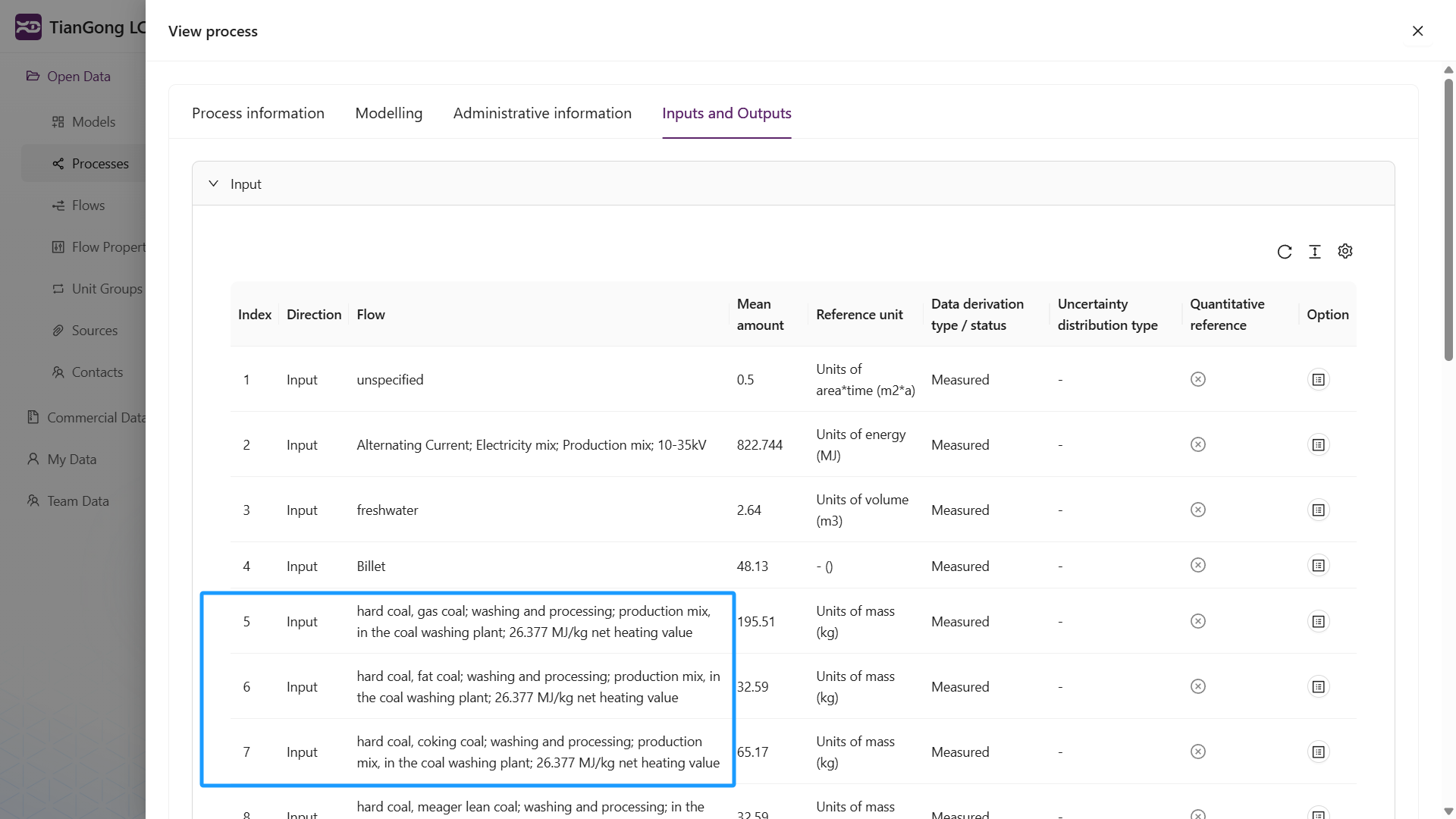Screen dimensions: 1456x819
Task: Select the Unit Groups icon
Action: 58,288
